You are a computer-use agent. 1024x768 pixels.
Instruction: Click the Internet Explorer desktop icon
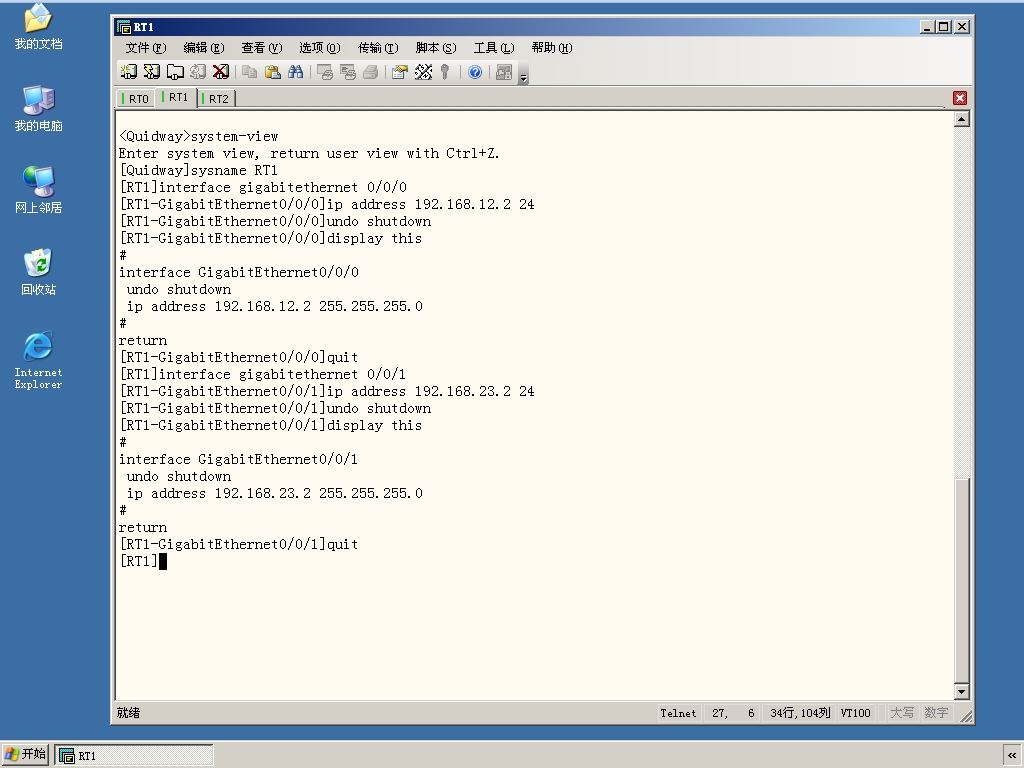(x=39, y=360)
